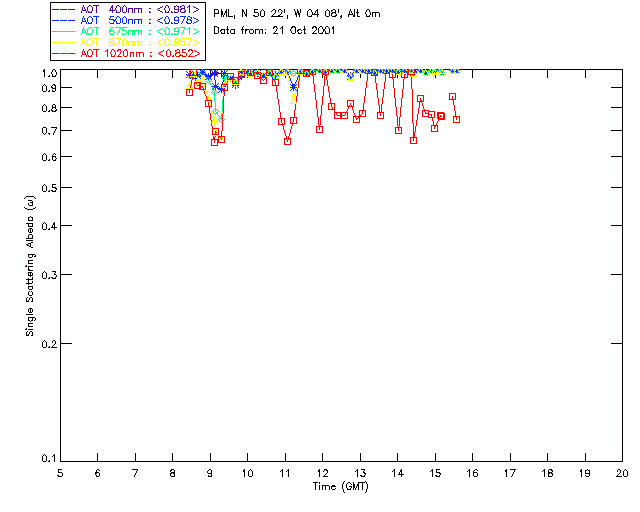
Task: Click the 20 x-axis tick label
Action: [x=622, y=473]
